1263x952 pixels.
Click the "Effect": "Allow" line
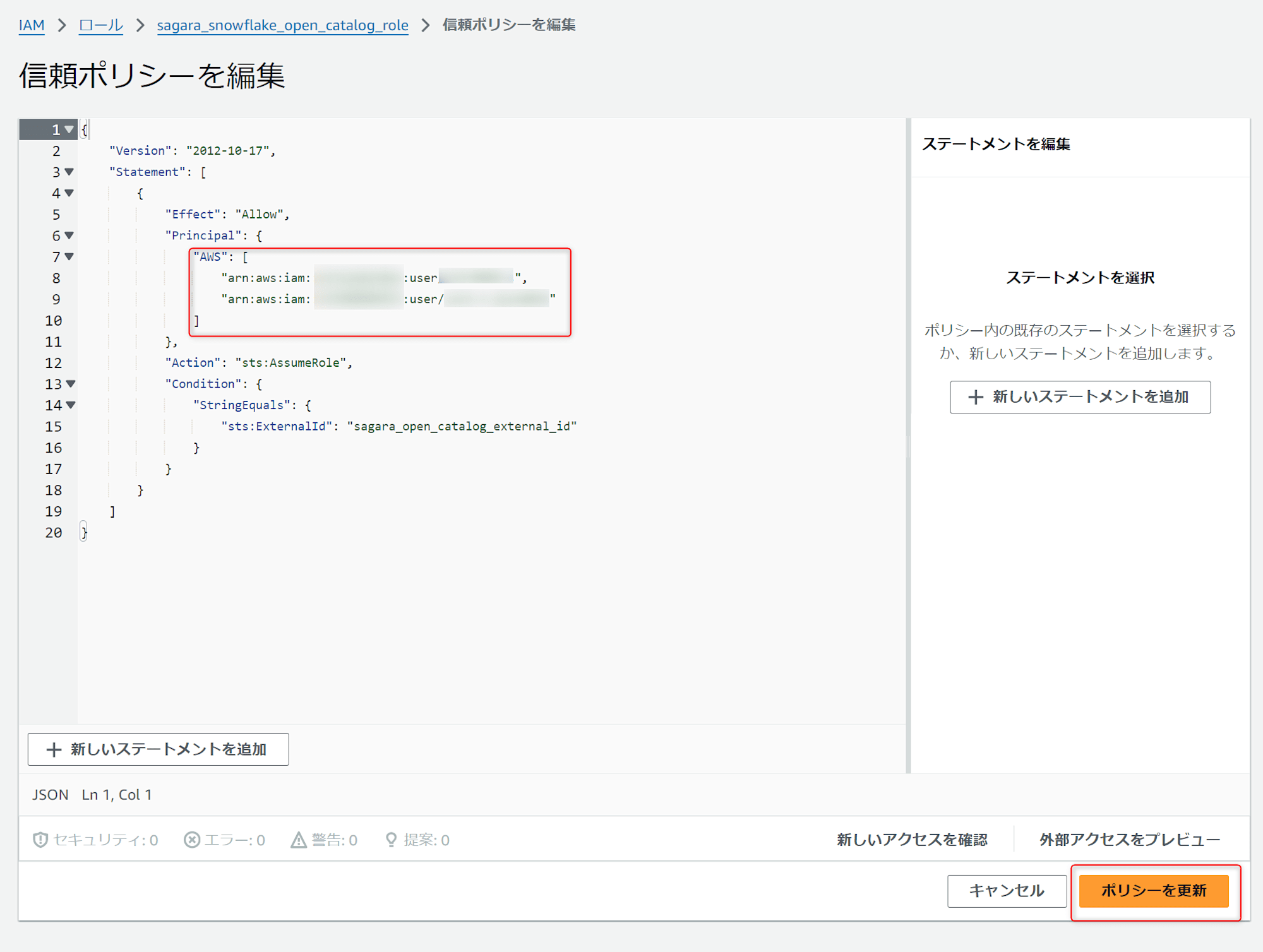point(227,215)
